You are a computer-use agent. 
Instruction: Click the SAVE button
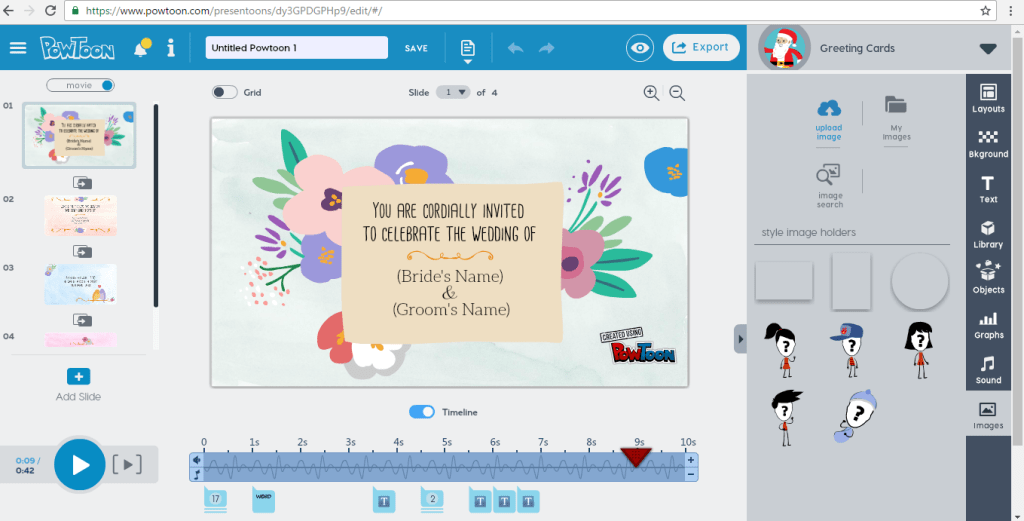[416, 48]
